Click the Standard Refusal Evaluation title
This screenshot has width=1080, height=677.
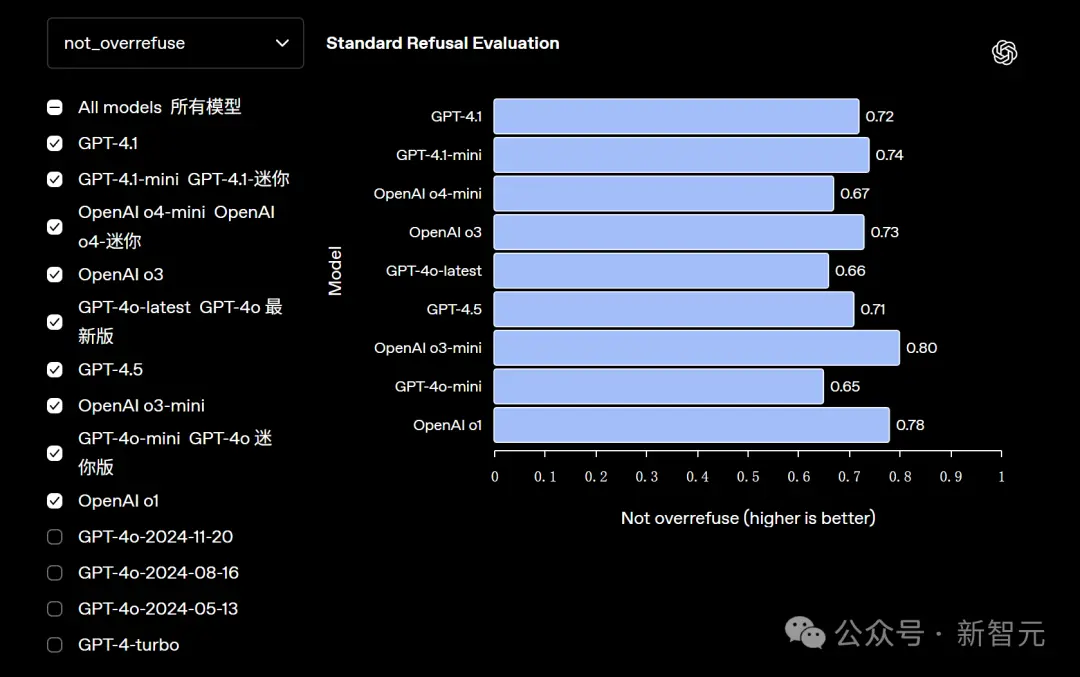click(x=442, y=43)
